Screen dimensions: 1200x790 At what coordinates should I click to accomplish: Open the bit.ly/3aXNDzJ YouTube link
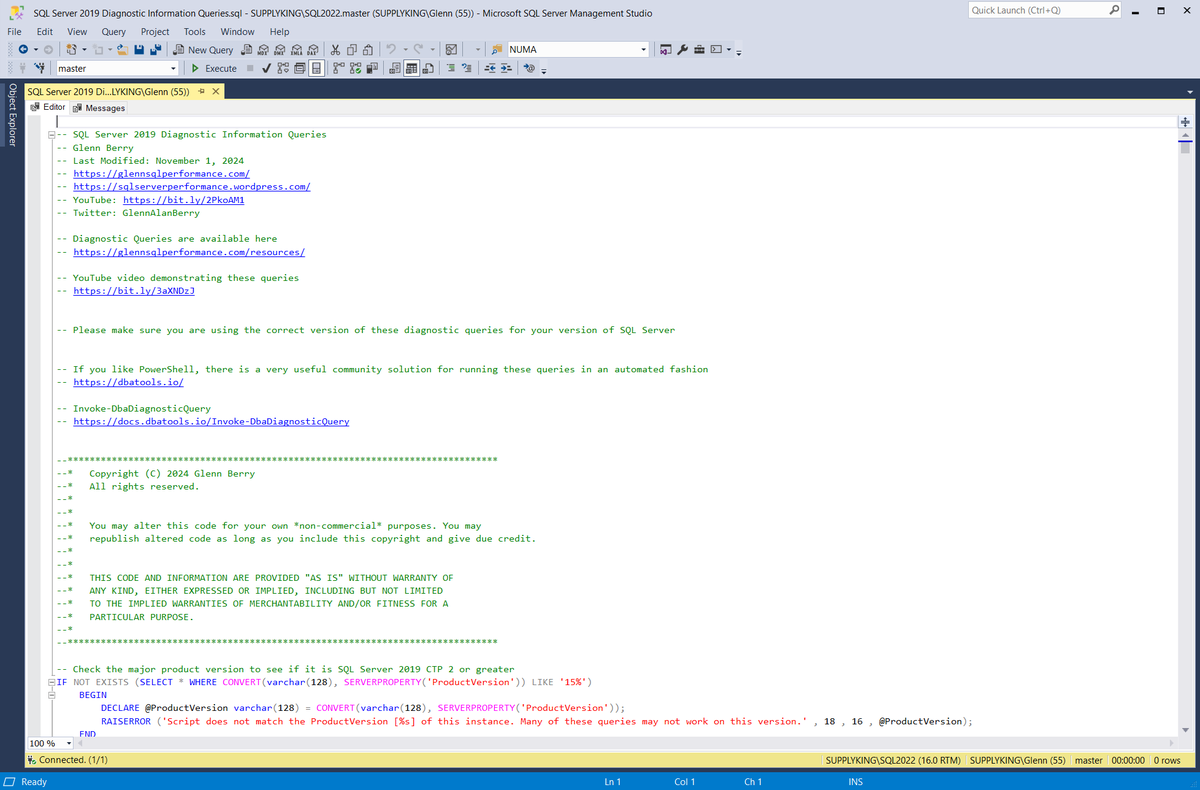[x=134, y=291]
